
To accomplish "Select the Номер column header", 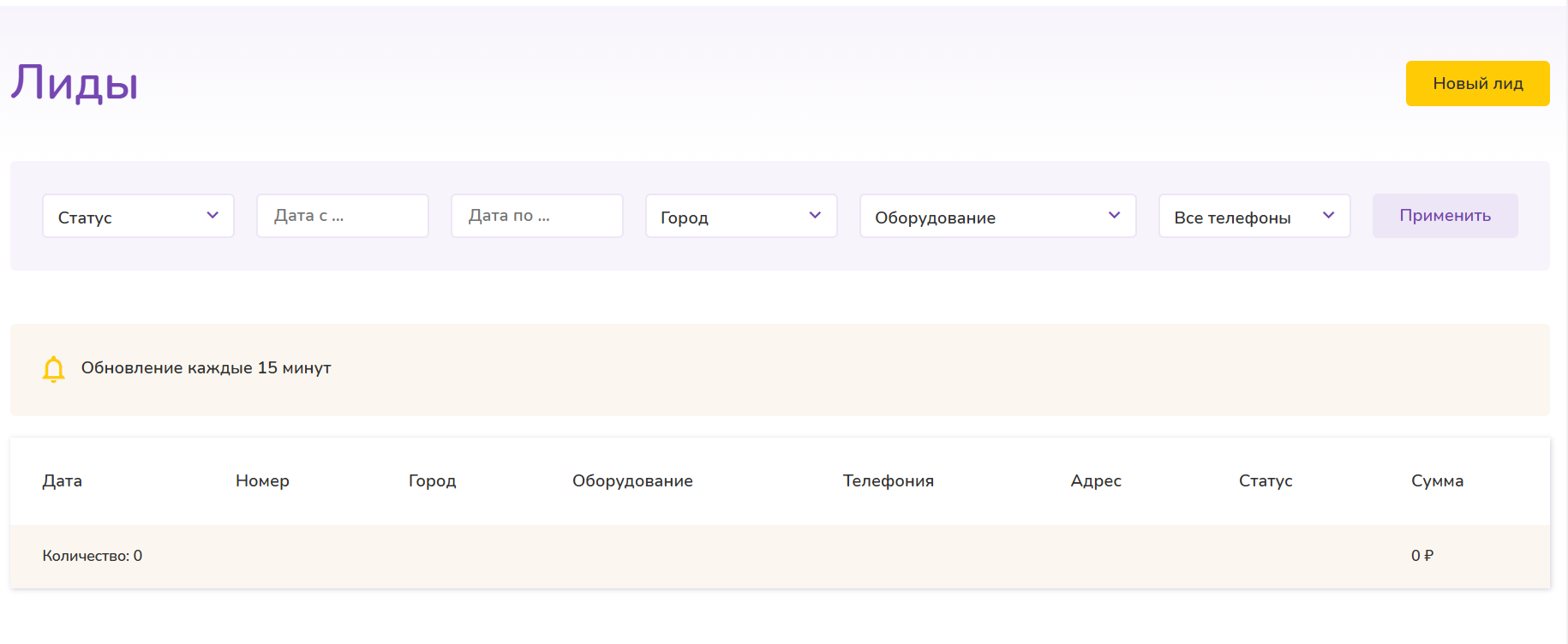I will coord(262,480).
